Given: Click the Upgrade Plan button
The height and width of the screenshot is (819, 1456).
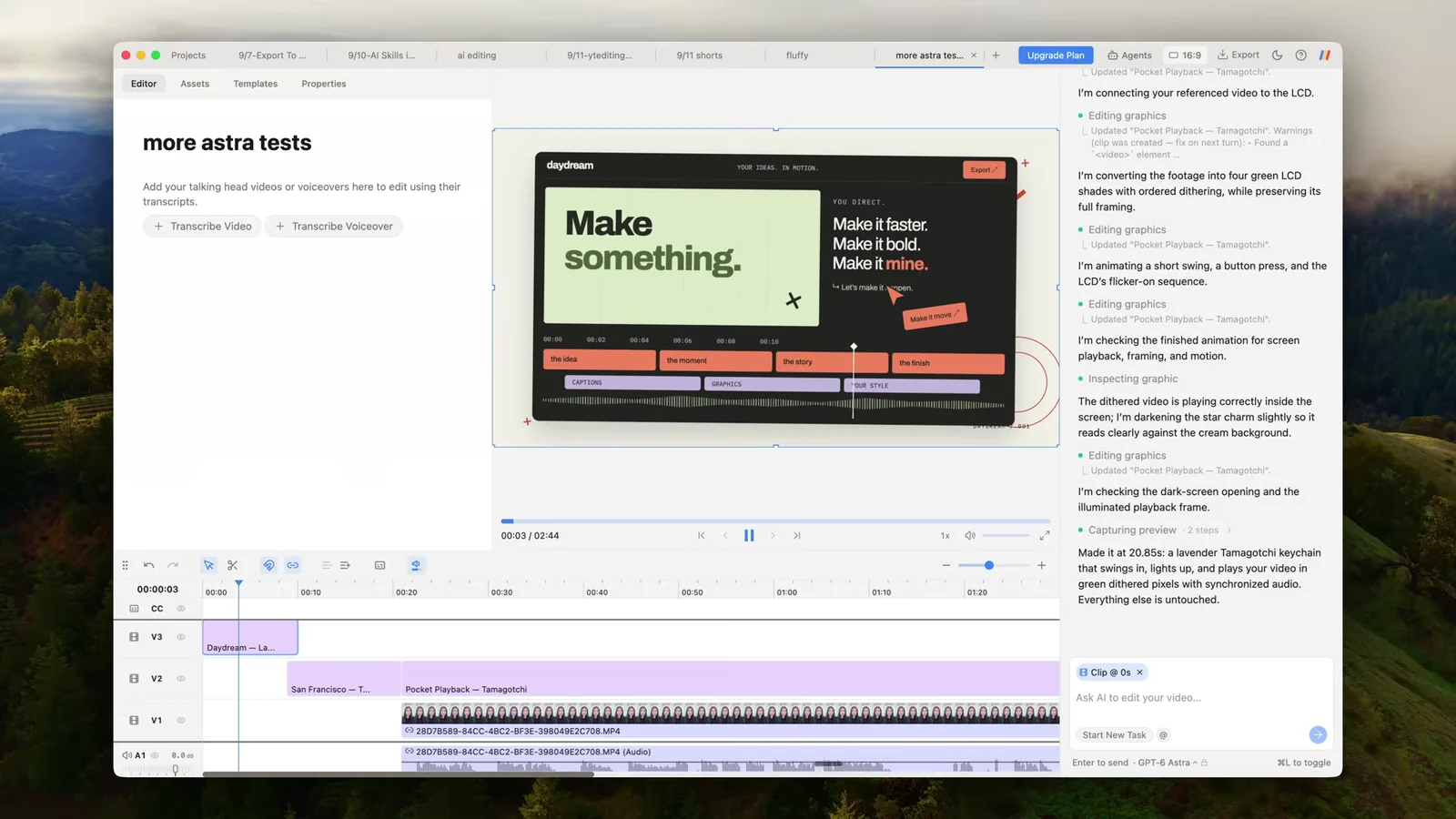Looking at the screenshot, I should pos(1056,56).
